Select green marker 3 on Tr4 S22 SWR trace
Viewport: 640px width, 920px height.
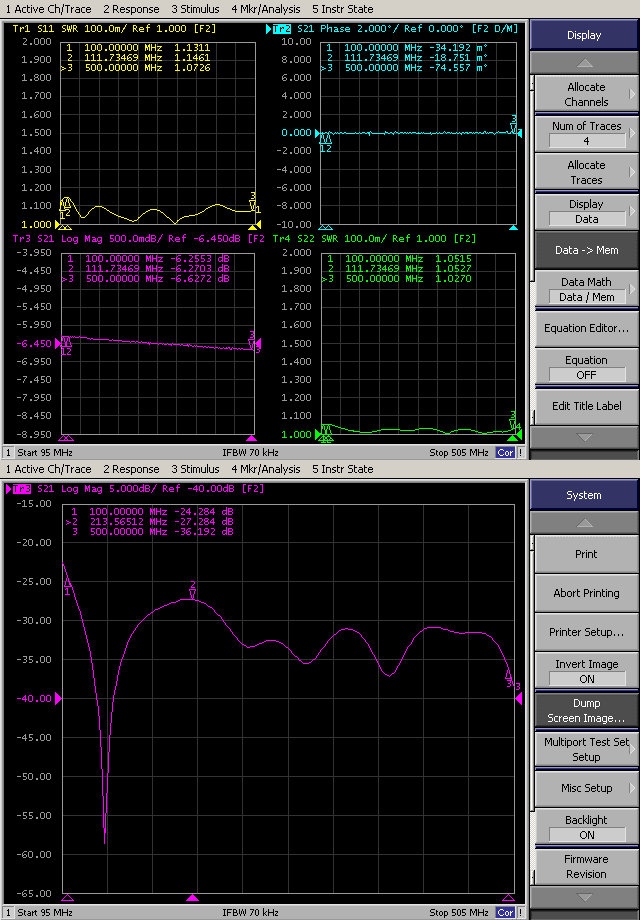point(513,421)
